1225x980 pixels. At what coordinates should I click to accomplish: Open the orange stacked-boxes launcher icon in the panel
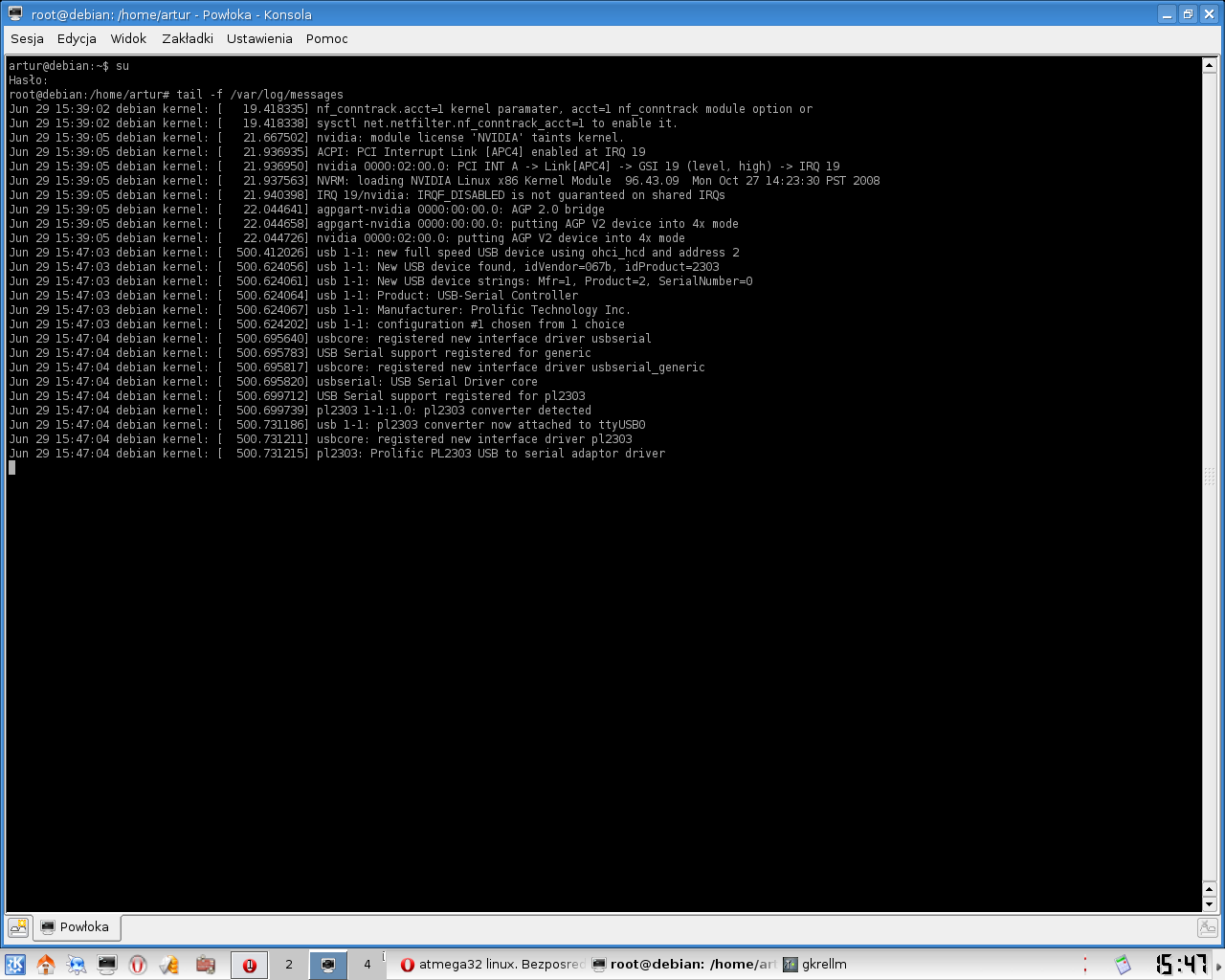coord(169,965)
